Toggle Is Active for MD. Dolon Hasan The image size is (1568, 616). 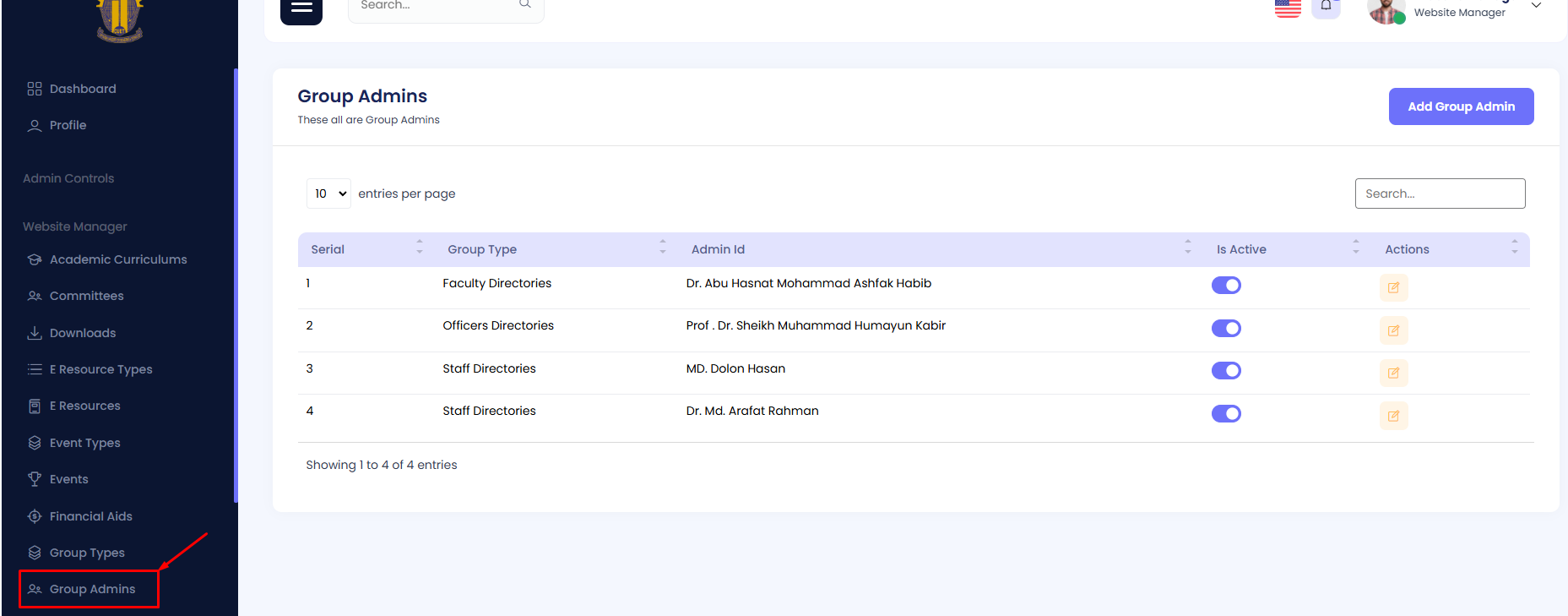click(x=1226, y=370)
